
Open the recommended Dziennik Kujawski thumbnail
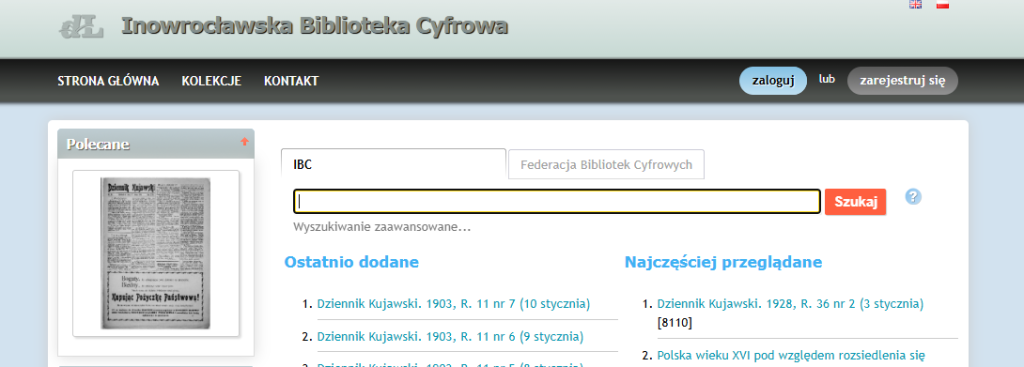point(156,253)
